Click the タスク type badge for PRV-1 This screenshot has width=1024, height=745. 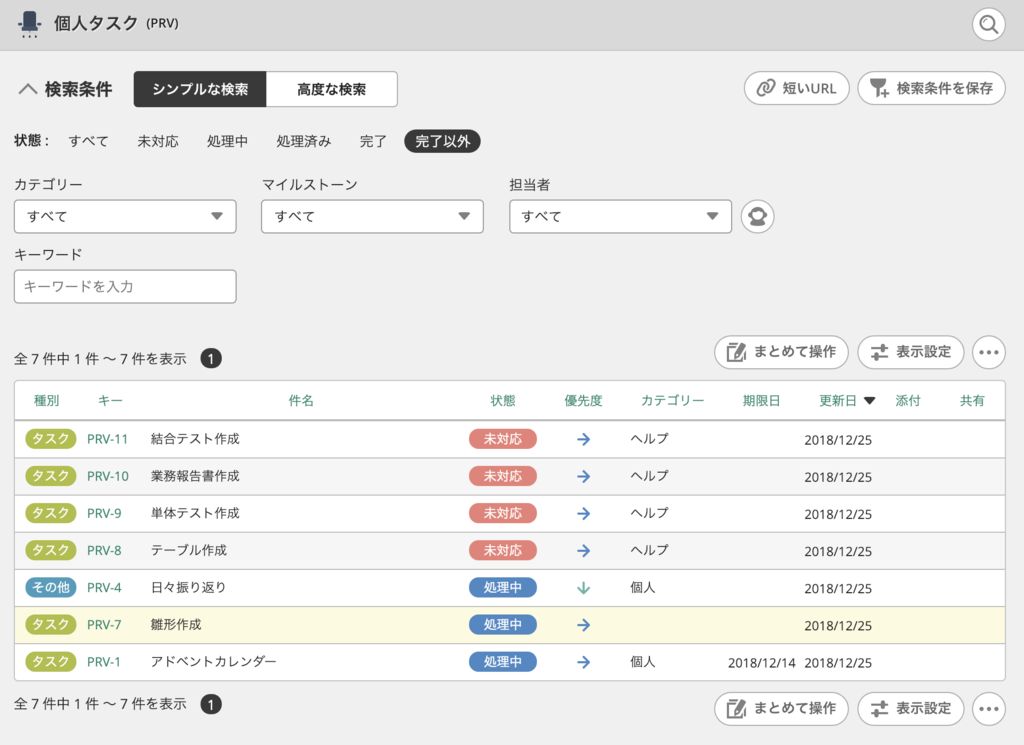pyautogui.click(x=51, y=662)
